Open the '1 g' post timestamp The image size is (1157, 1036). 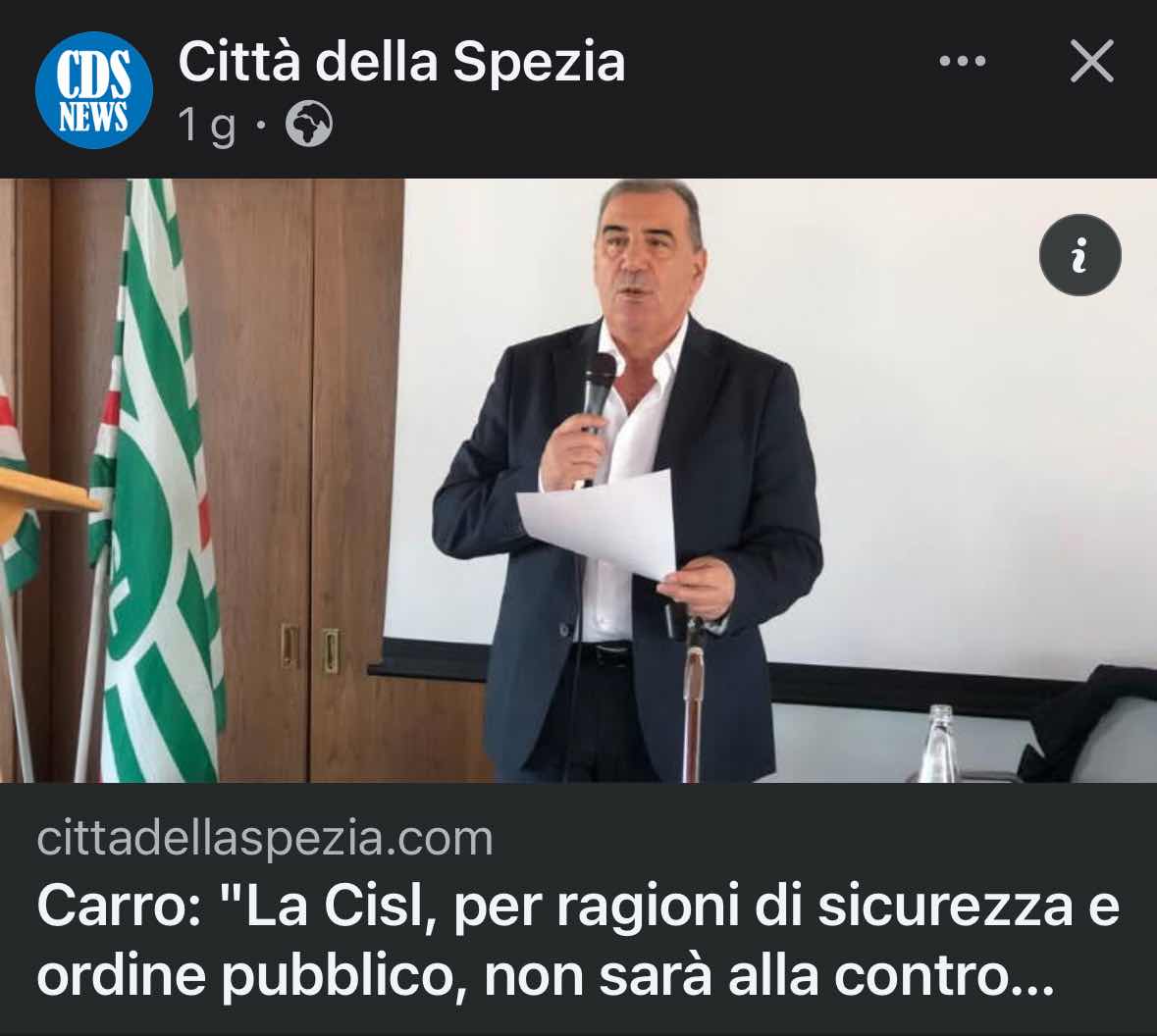207,125
